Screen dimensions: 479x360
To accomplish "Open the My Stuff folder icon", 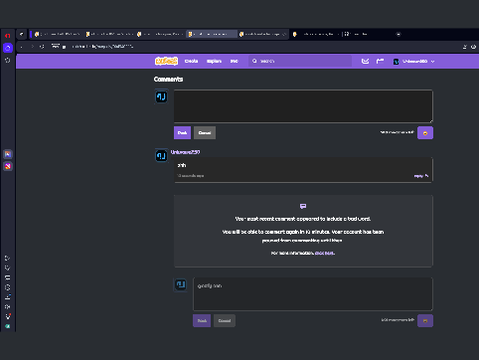I will 380,61.
